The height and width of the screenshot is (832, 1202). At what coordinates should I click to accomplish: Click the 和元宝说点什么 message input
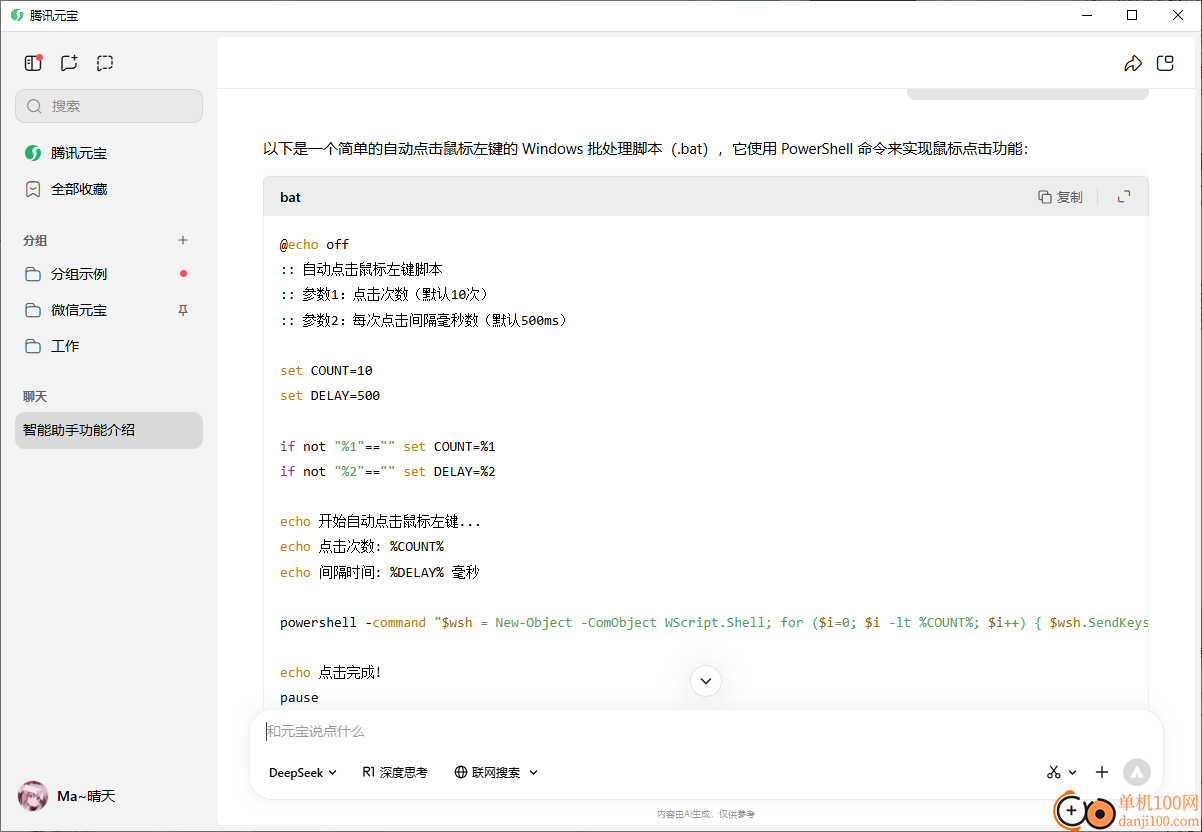pyautogui.click(x=705, y=731)
